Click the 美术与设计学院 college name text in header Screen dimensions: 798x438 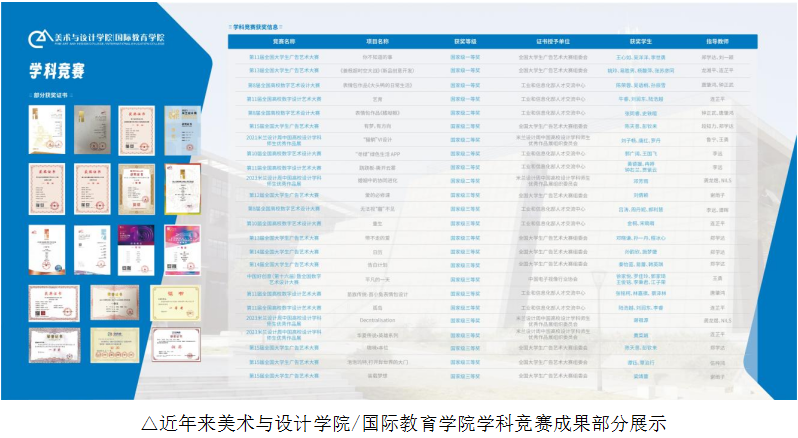(x=90, y=37)
